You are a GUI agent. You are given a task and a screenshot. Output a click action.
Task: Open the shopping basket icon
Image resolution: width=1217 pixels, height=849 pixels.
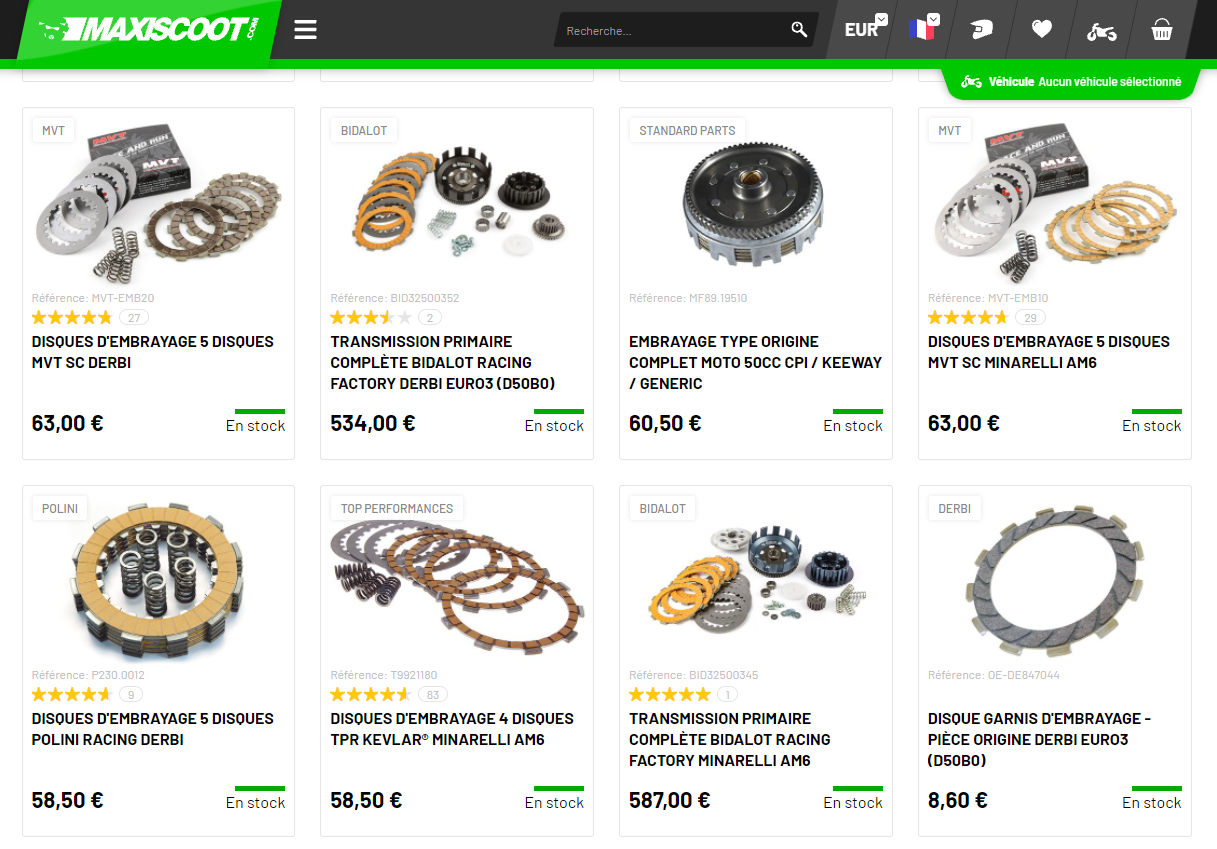[x=1161, y=30]
